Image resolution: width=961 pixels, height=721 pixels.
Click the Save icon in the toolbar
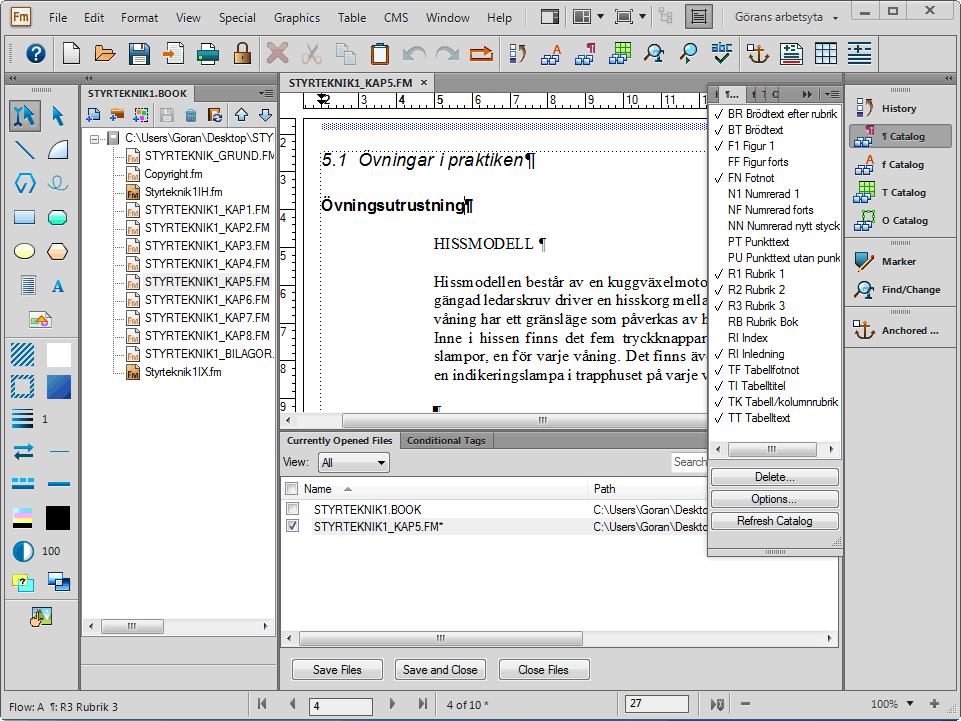point(139,53)
